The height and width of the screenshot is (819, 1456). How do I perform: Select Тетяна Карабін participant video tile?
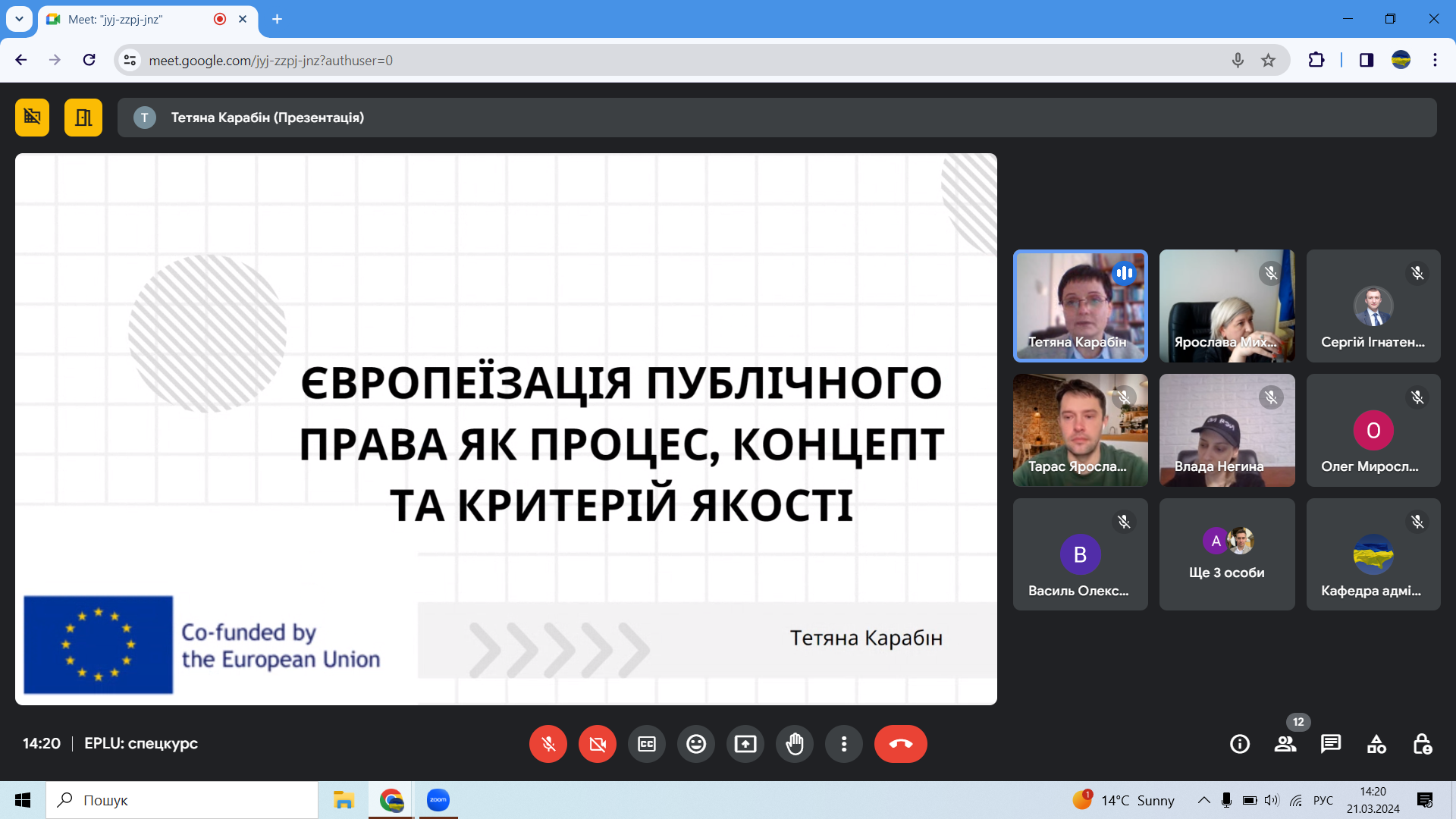coord(1080,306)
